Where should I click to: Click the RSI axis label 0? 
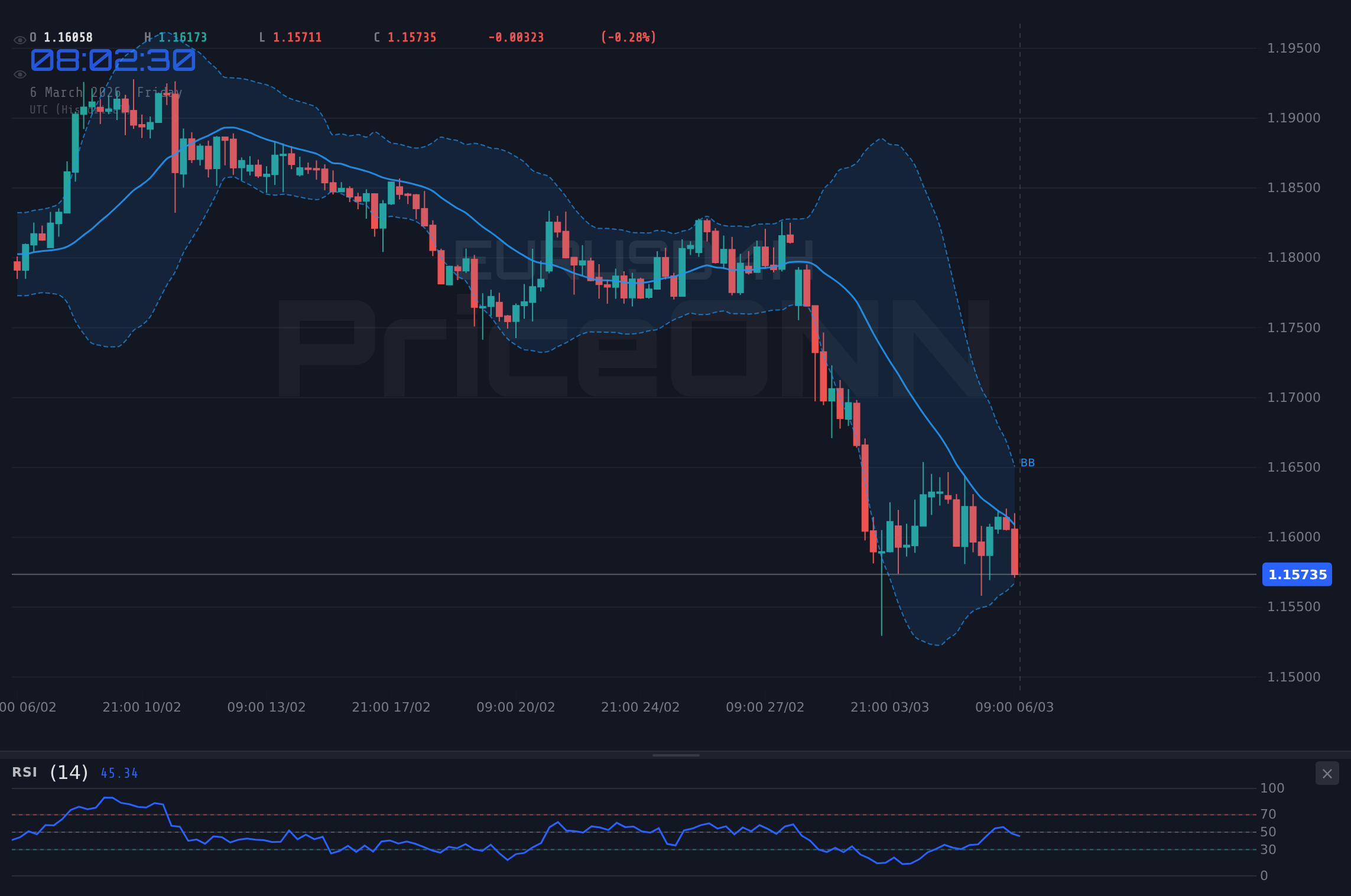[1264, 875]
